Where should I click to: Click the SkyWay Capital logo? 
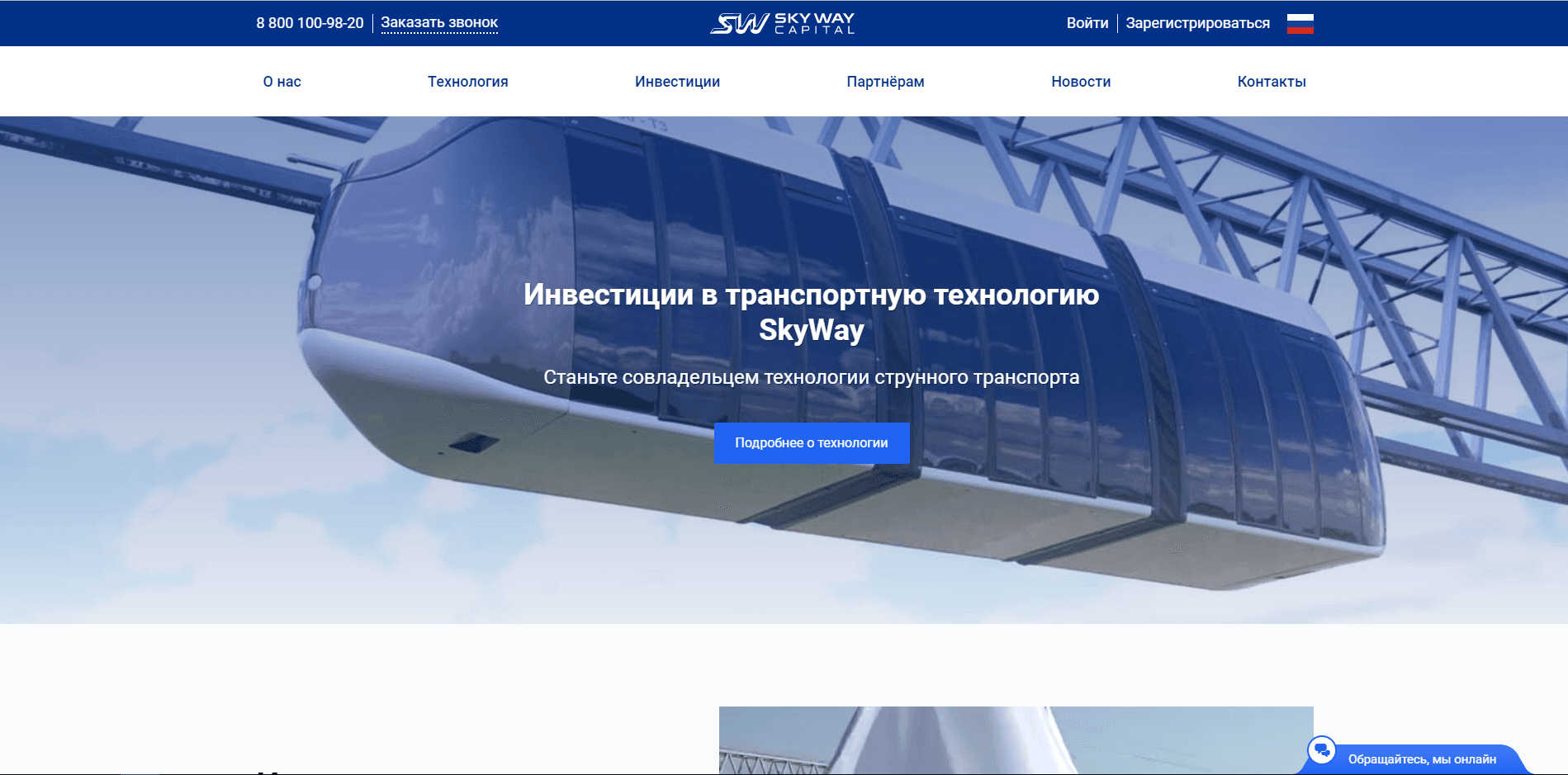pos(782,22)
